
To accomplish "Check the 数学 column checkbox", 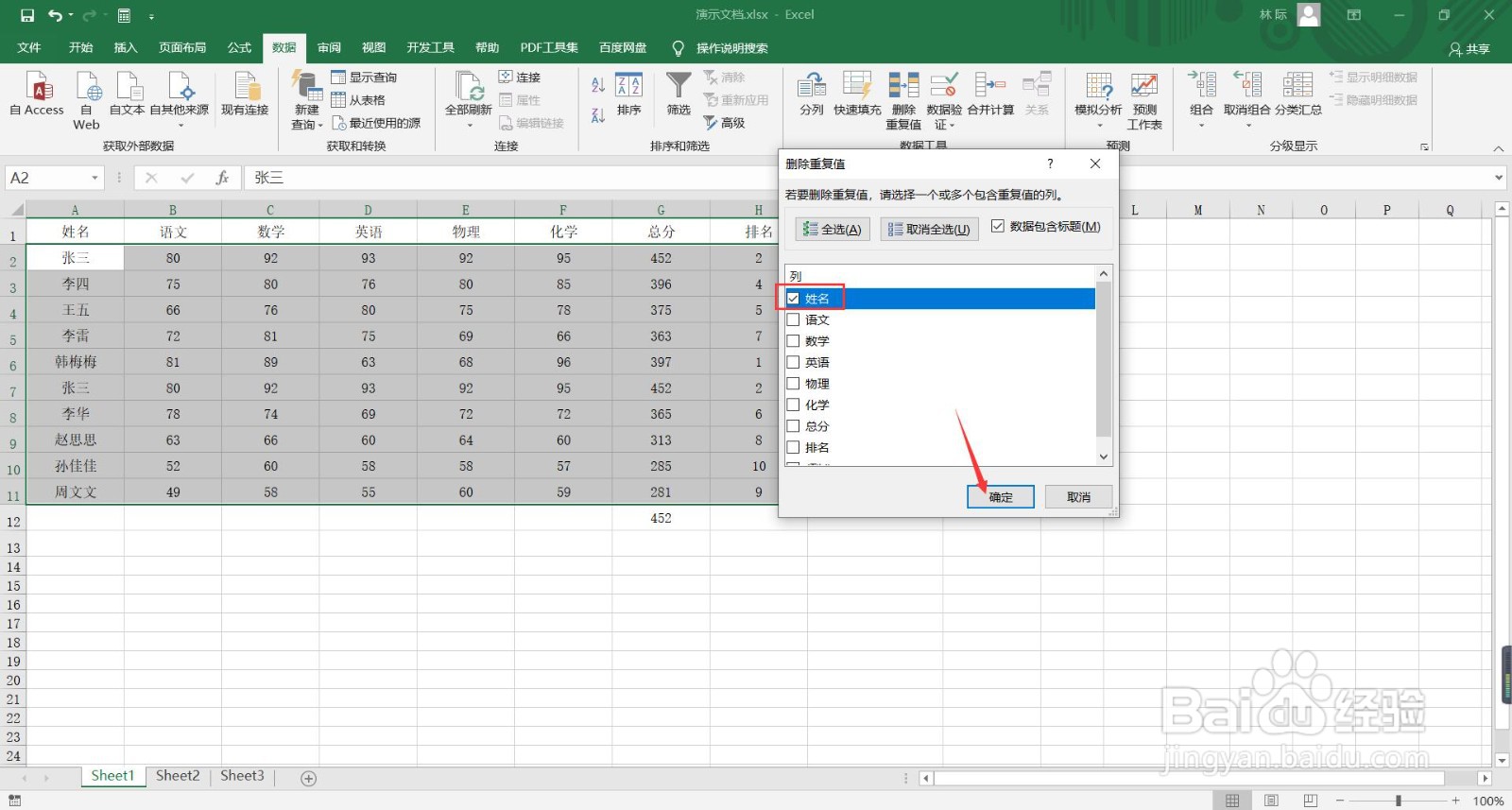I will click(x=793, y=341).
